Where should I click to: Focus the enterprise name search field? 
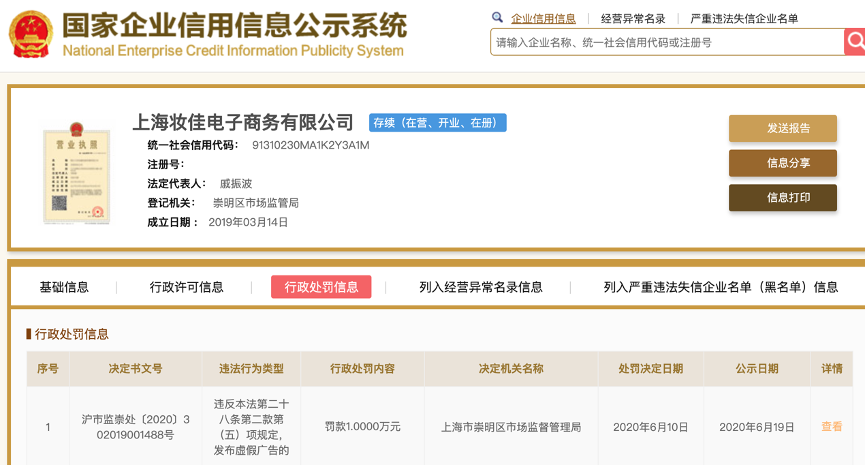[667, 42]
